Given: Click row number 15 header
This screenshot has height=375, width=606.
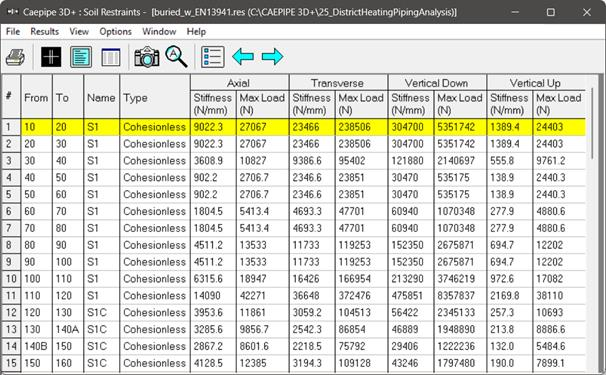Looking at the screenshot, I should pyautogui.click(x=11, y=363).
